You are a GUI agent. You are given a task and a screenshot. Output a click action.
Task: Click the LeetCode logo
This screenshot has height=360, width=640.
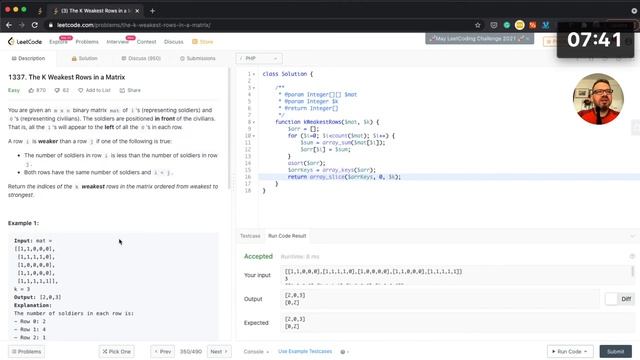coord(25,41)
